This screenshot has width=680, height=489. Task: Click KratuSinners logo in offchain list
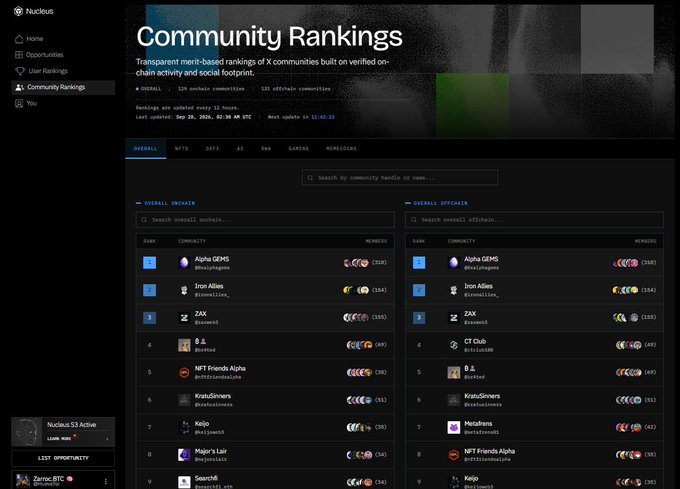click(454, 400)
